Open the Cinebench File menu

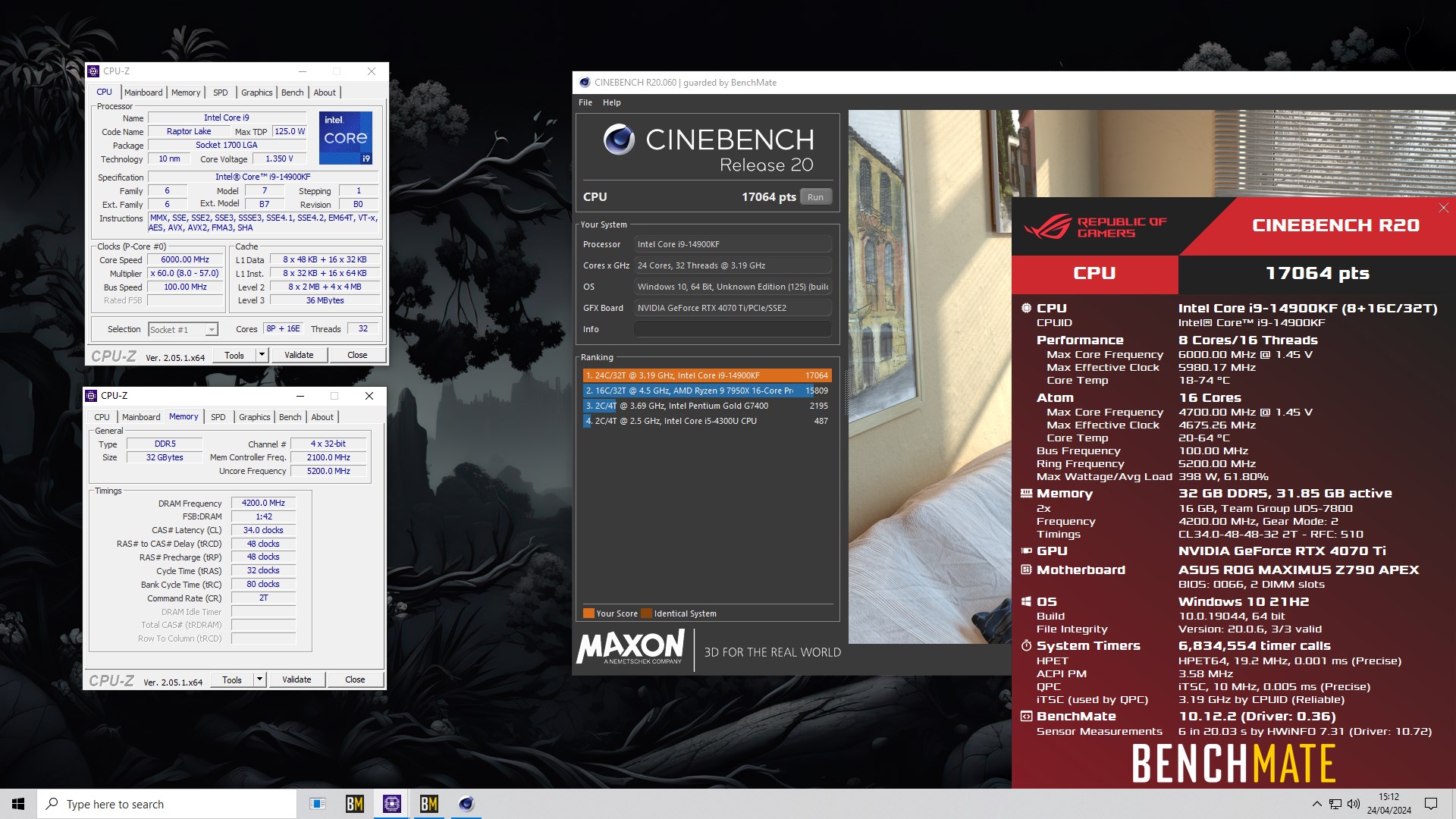click(585, 102)
